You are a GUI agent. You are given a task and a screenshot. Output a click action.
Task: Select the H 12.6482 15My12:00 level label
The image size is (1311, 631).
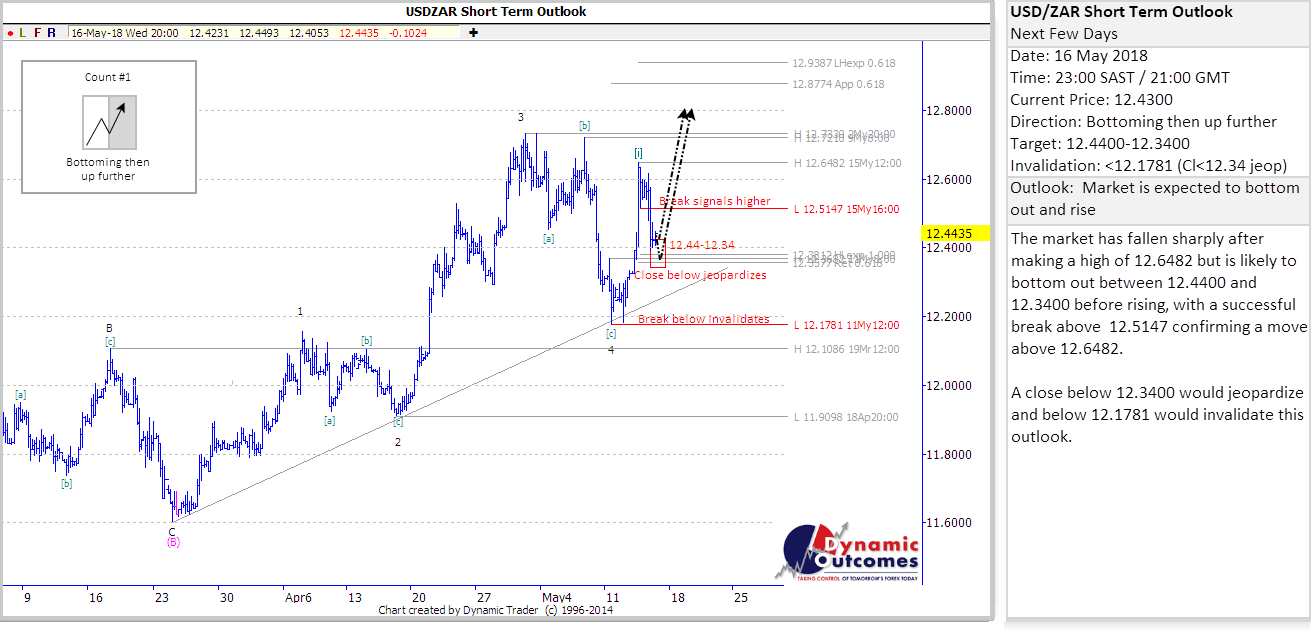click(846, 162)
